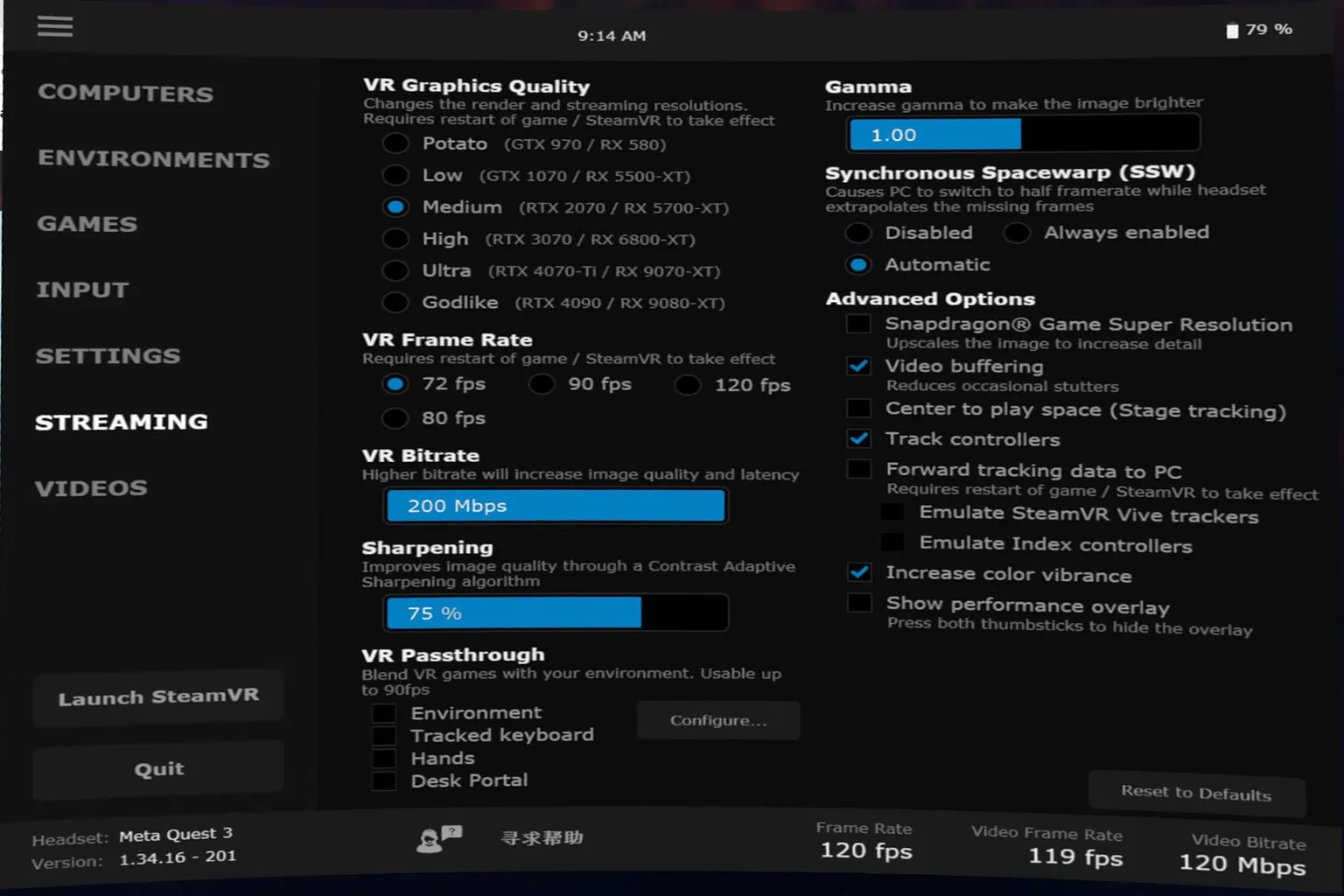The image size is (1344, 896).
Task: Select Ultra graphics quality
Action: [x=395, y=270]
